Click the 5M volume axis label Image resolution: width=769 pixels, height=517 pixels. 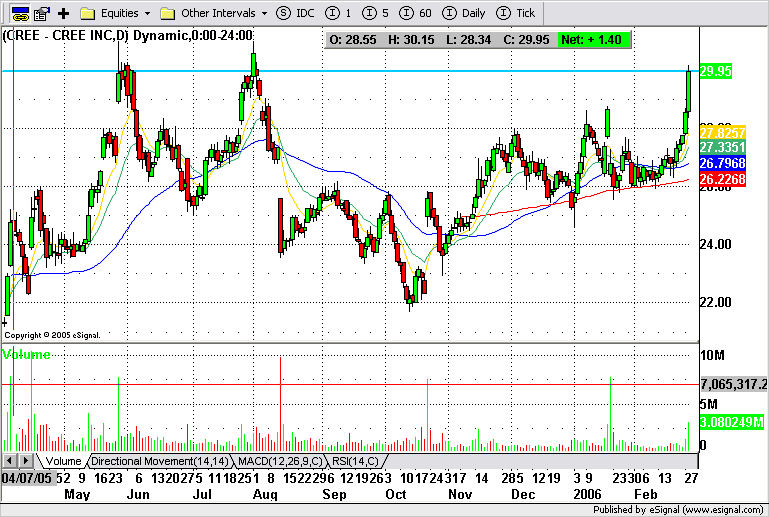(709, 404)
